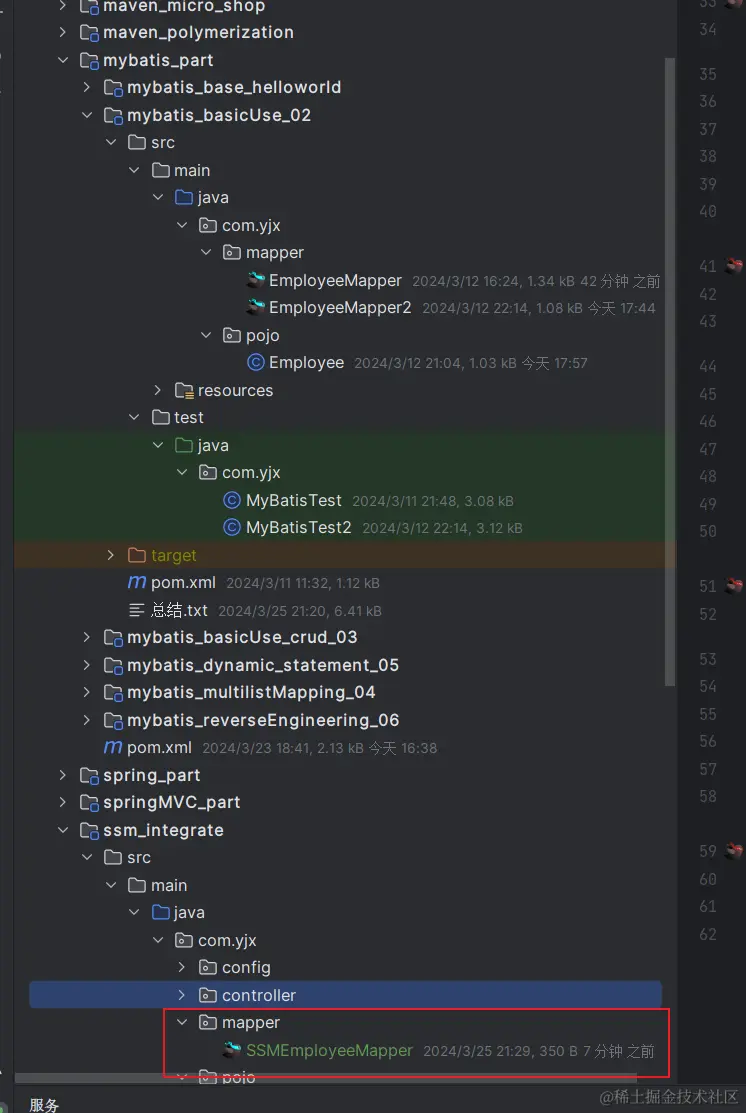Select the test folder under mybatis_basicUse_02

[188, 418]
